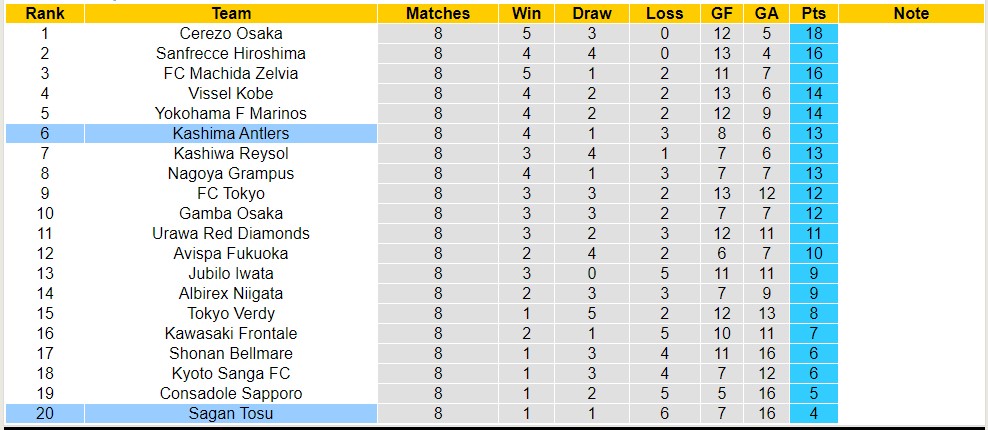Open the Consadole Sapporo team link

231,393
